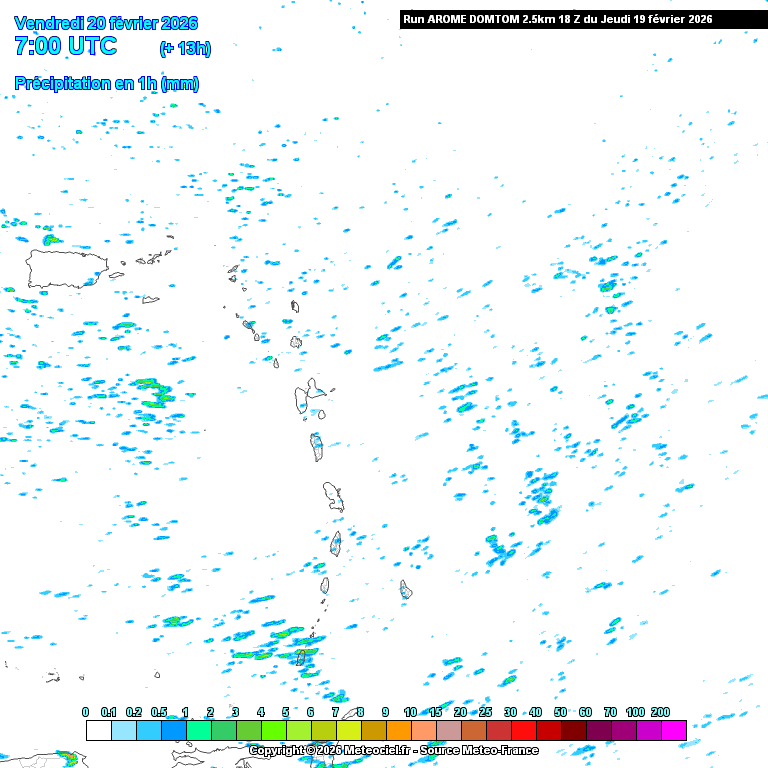
Task: Click the yellow 7 mm legend swatch
Action: [348, 731]
